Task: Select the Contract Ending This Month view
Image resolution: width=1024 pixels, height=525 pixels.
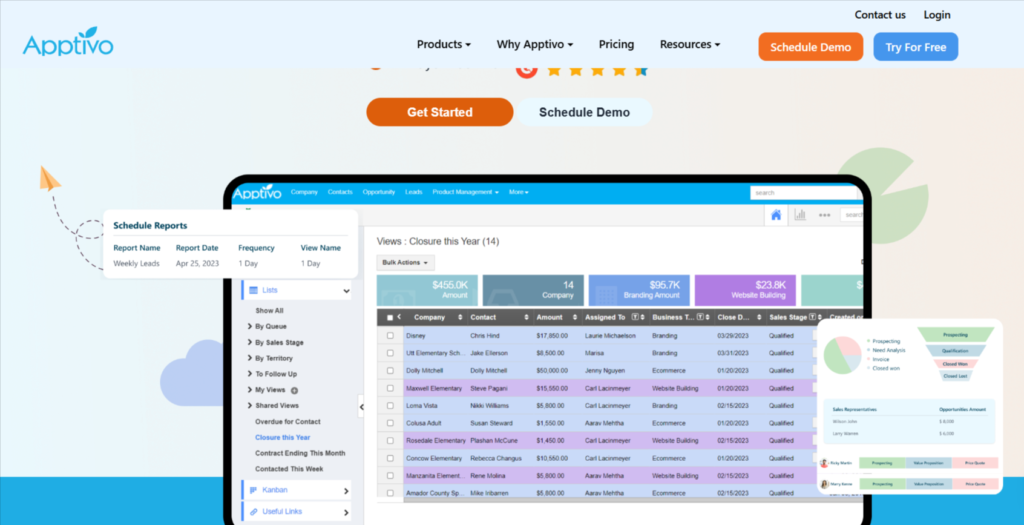Action: coord(300,453)
